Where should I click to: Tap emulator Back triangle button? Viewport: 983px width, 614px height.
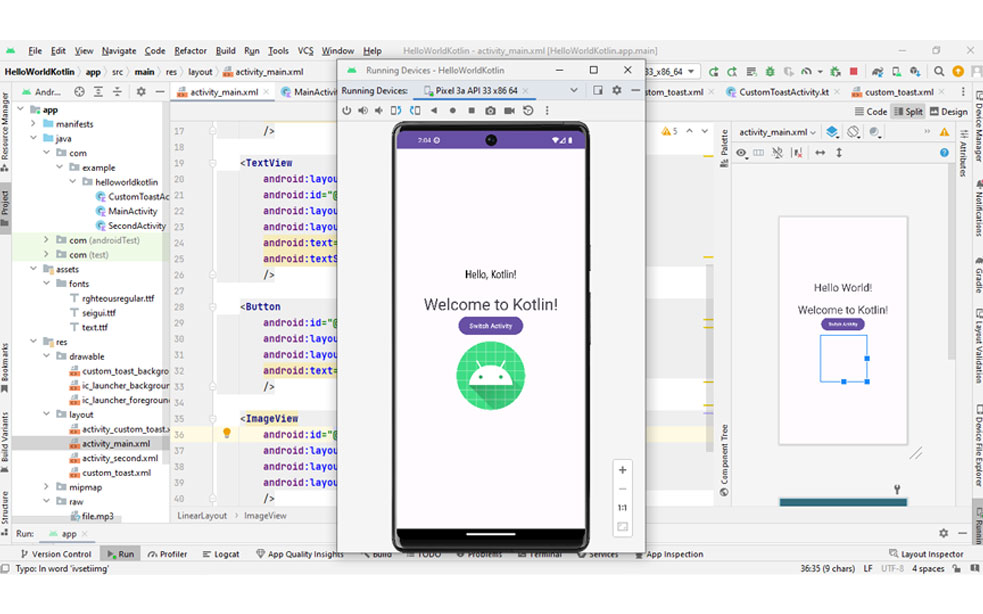click(x=434, y=110)
